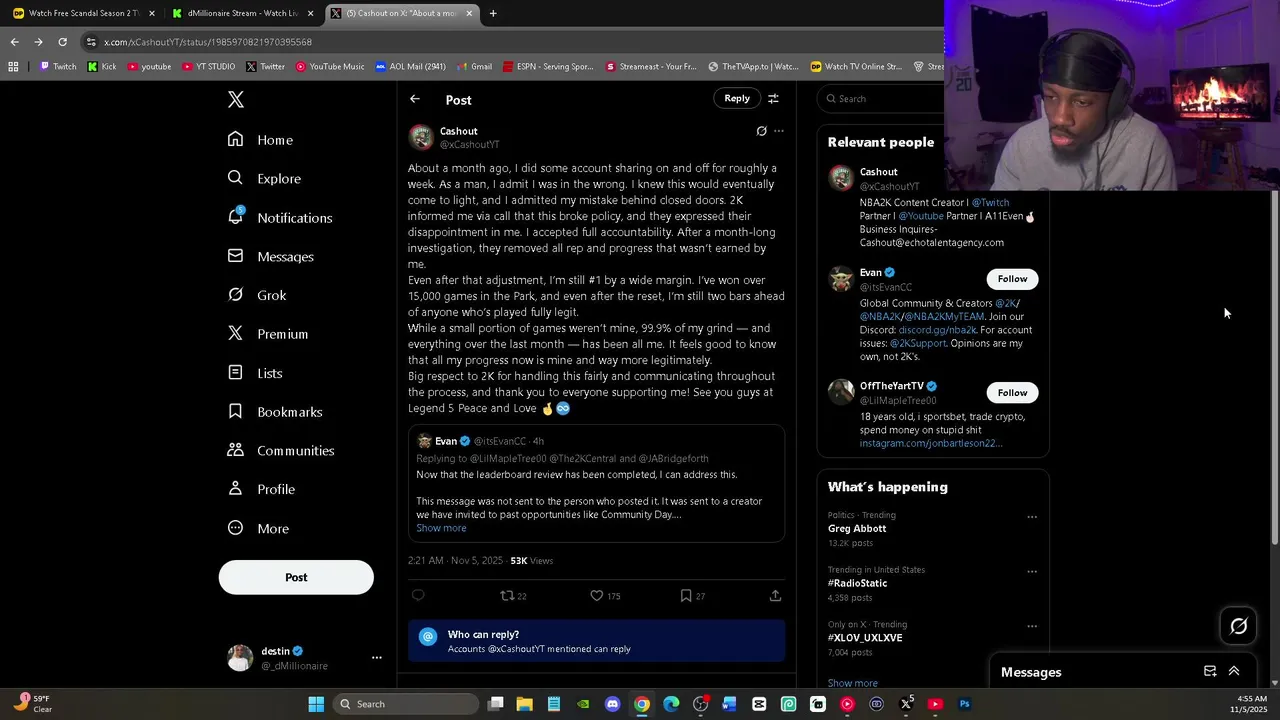Compose new message in Messages drawer
Image resolution: width=1280 pixels, height=720 pixels.
[x=1210, y=671]
